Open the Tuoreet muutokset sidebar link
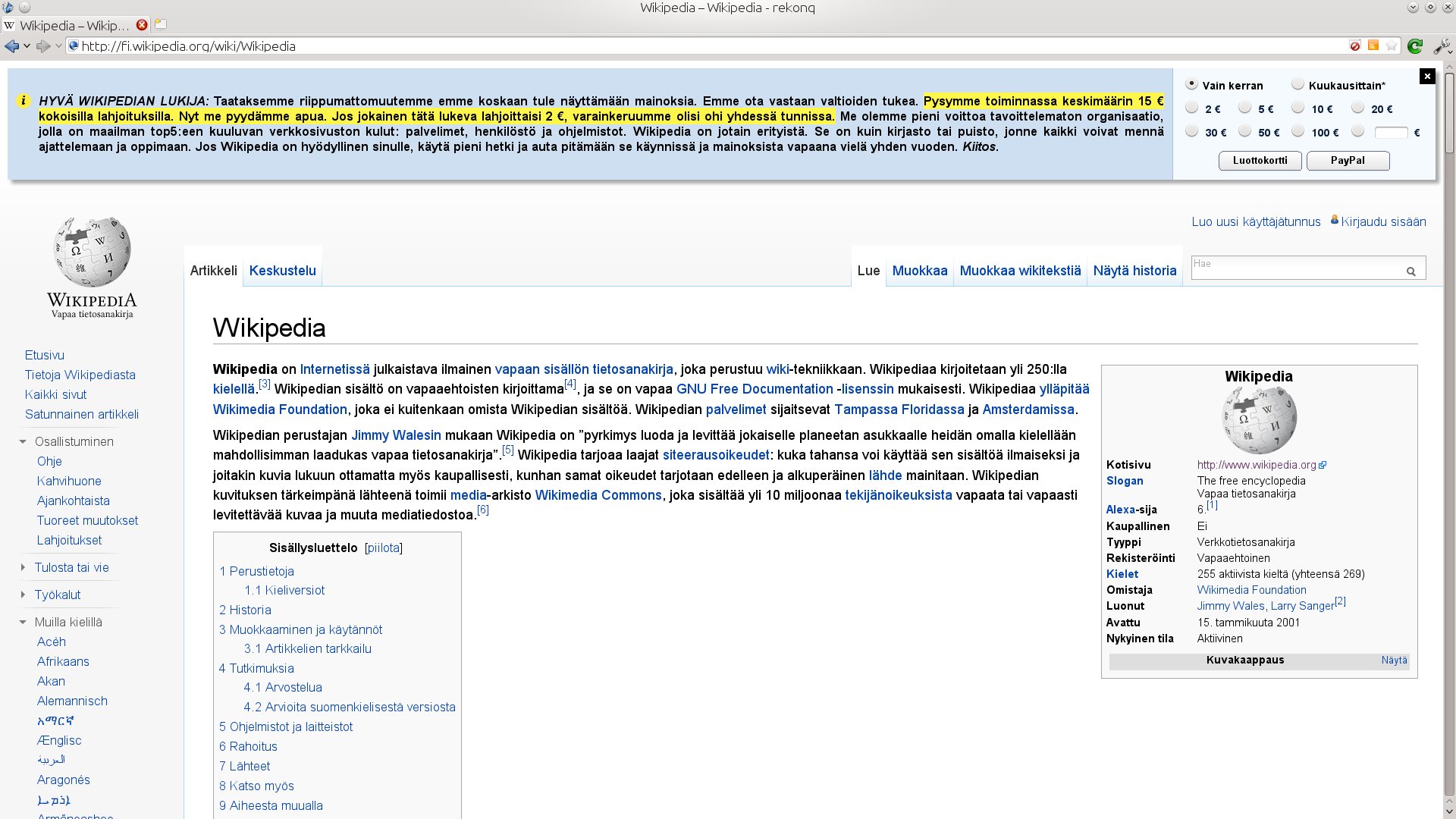 [87, 520]
